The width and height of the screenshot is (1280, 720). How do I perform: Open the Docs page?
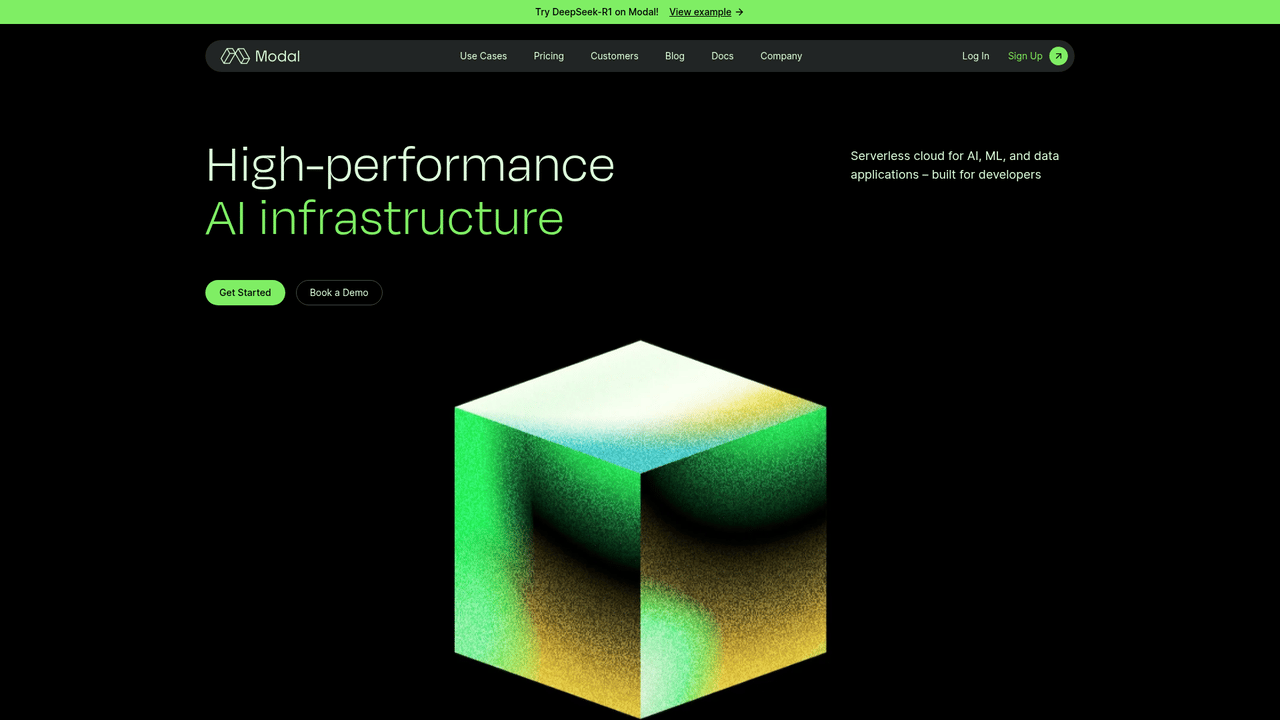(x=722, y=56)
